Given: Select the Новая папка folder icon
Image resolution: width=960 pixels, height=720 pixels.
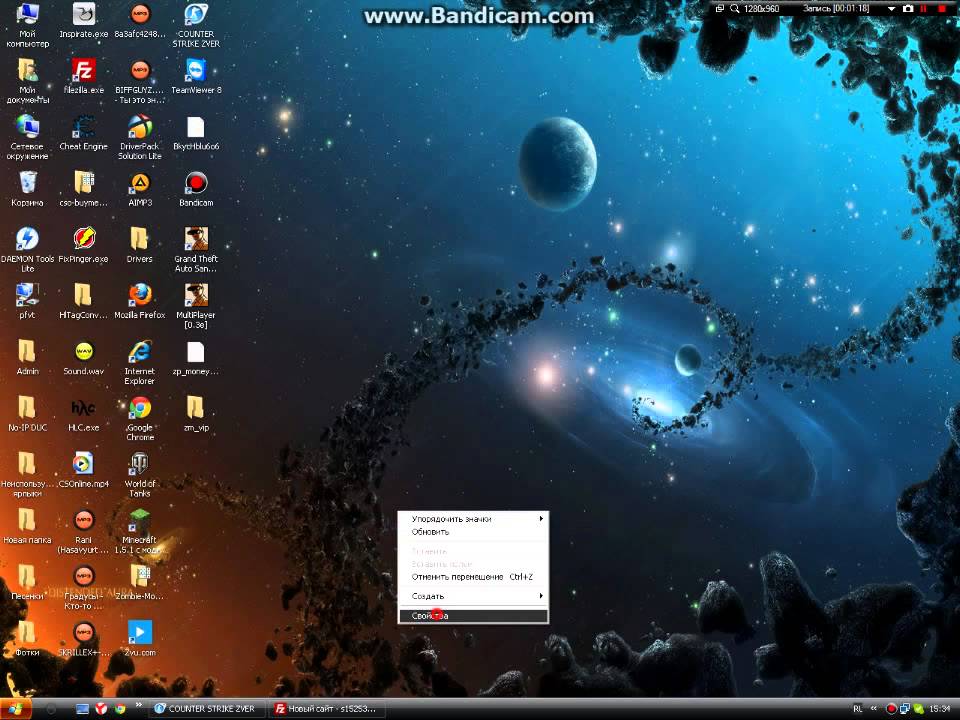Looking at the screenshot, I should tap(28, 526).
